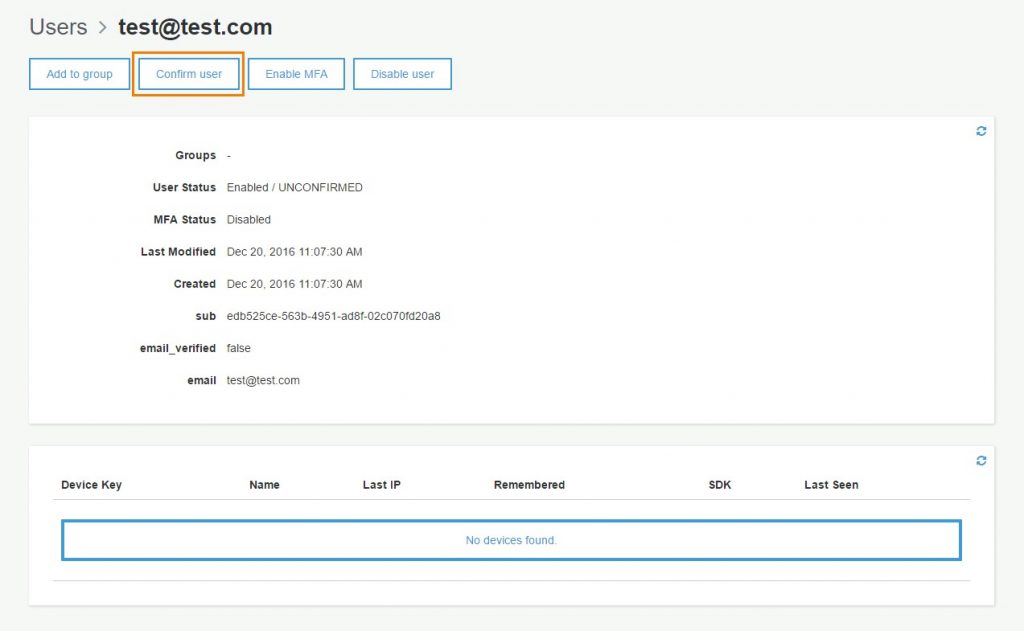Click the Remembered column header
Screen dimensions: 1024x631
click(529, 485)
